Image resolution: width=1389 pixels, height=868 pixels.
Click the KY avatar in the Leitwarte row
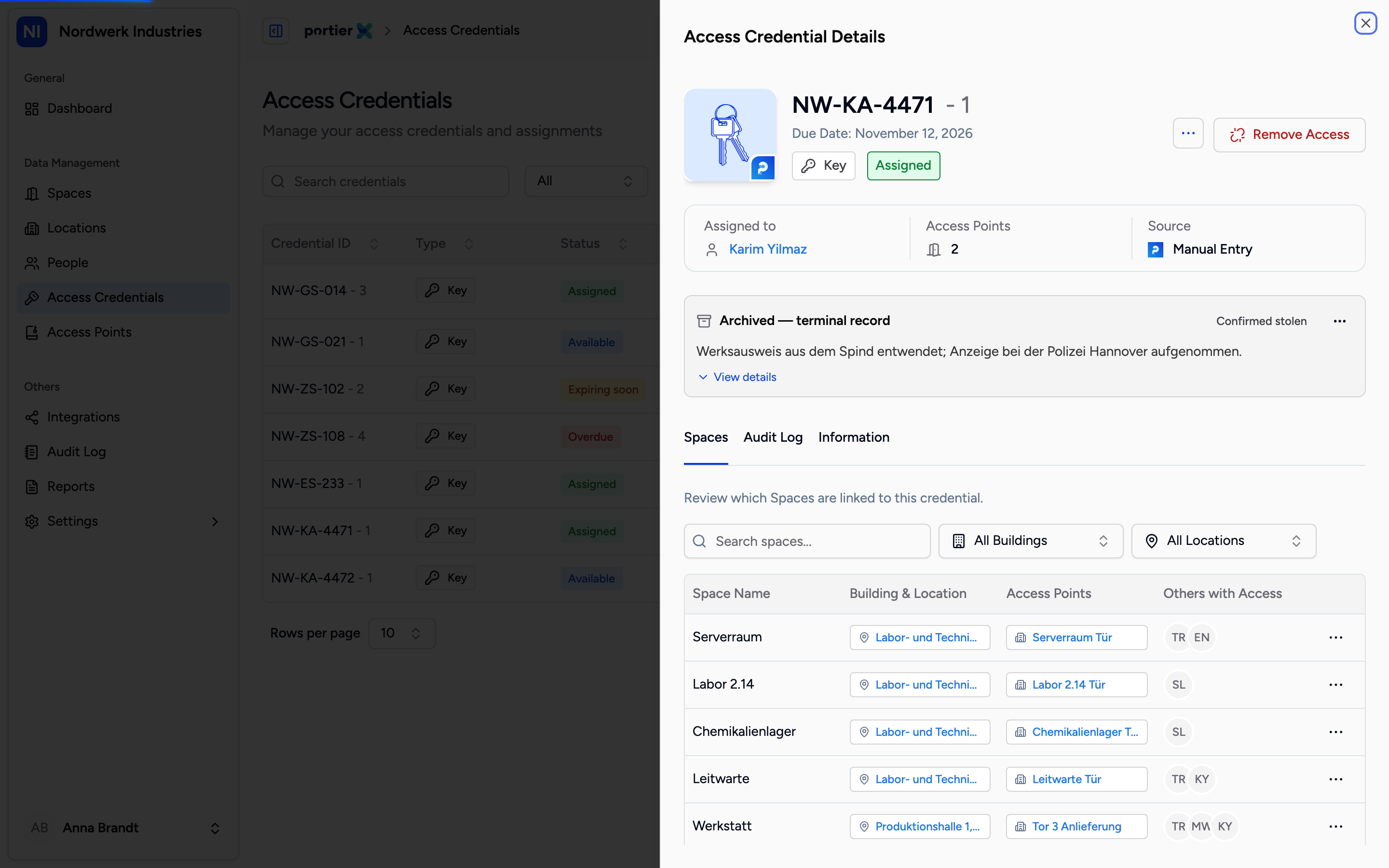[x=1201, y=780]
